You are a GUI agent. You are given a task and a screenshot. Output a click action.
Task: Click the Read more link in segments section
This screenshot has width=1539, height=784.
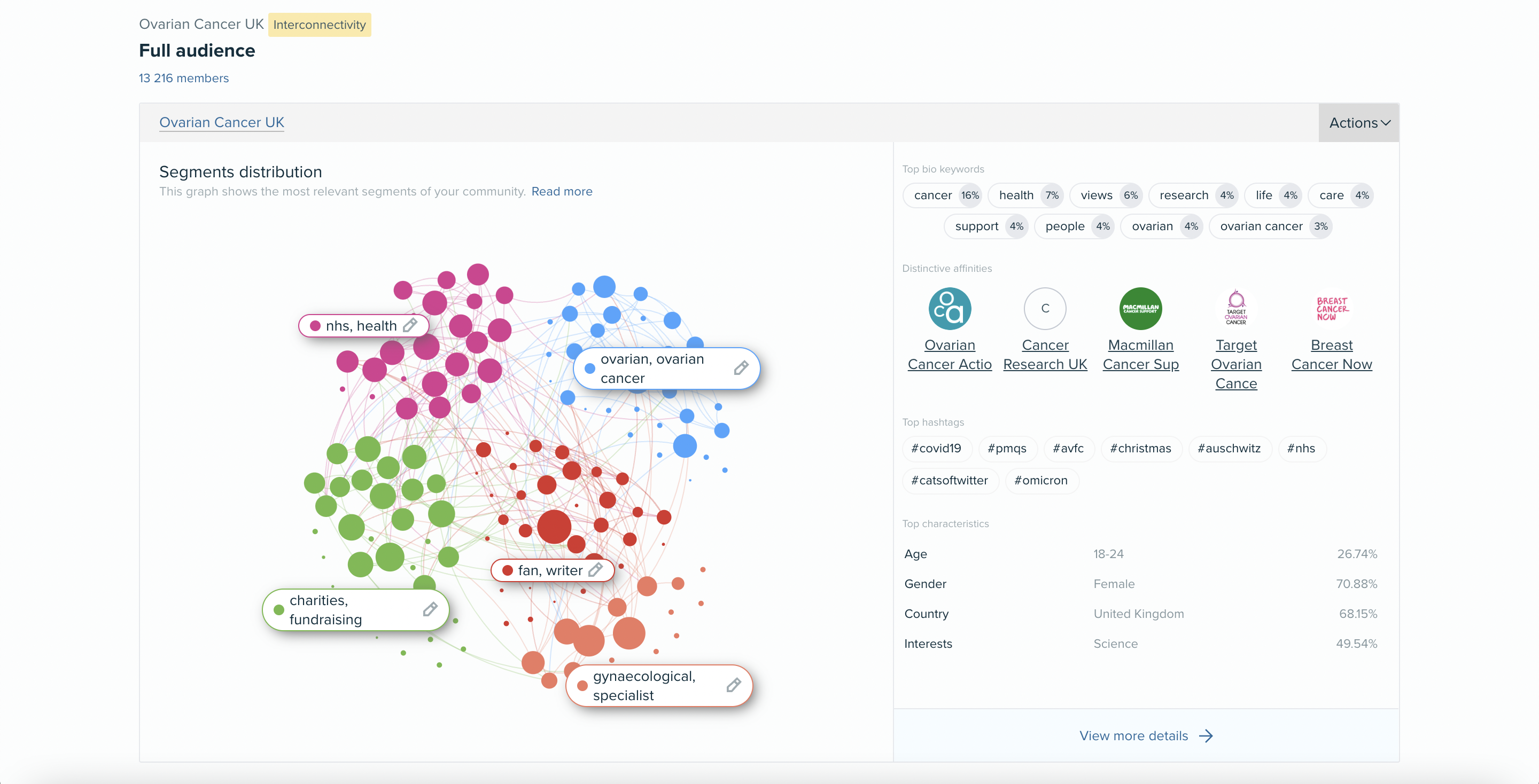563,190
